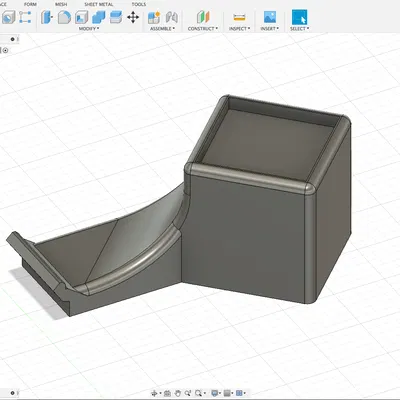This screenshot has width=400, height=400.
Task: Click the Insert image icon
Action: [270, 17]
